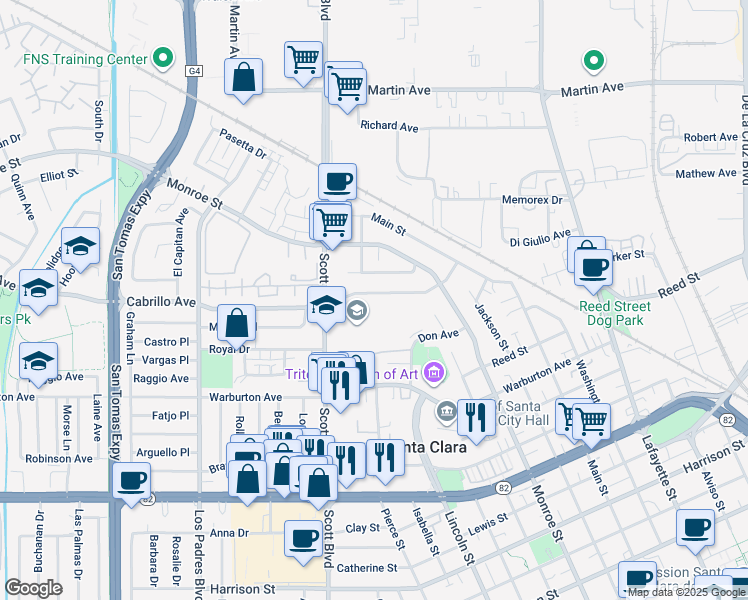Viewport: 748px width, 600px height.
Task: Select the restaurant marker near Pierce St
Action: 385,458
